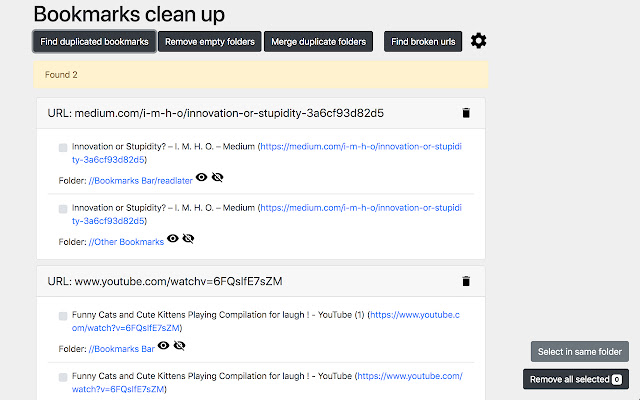The height and width of the screenshot is (400, 640).
Task: Tick the Funny Cats YouTube (1) bookmark checkbox
Action: (63, 315)
